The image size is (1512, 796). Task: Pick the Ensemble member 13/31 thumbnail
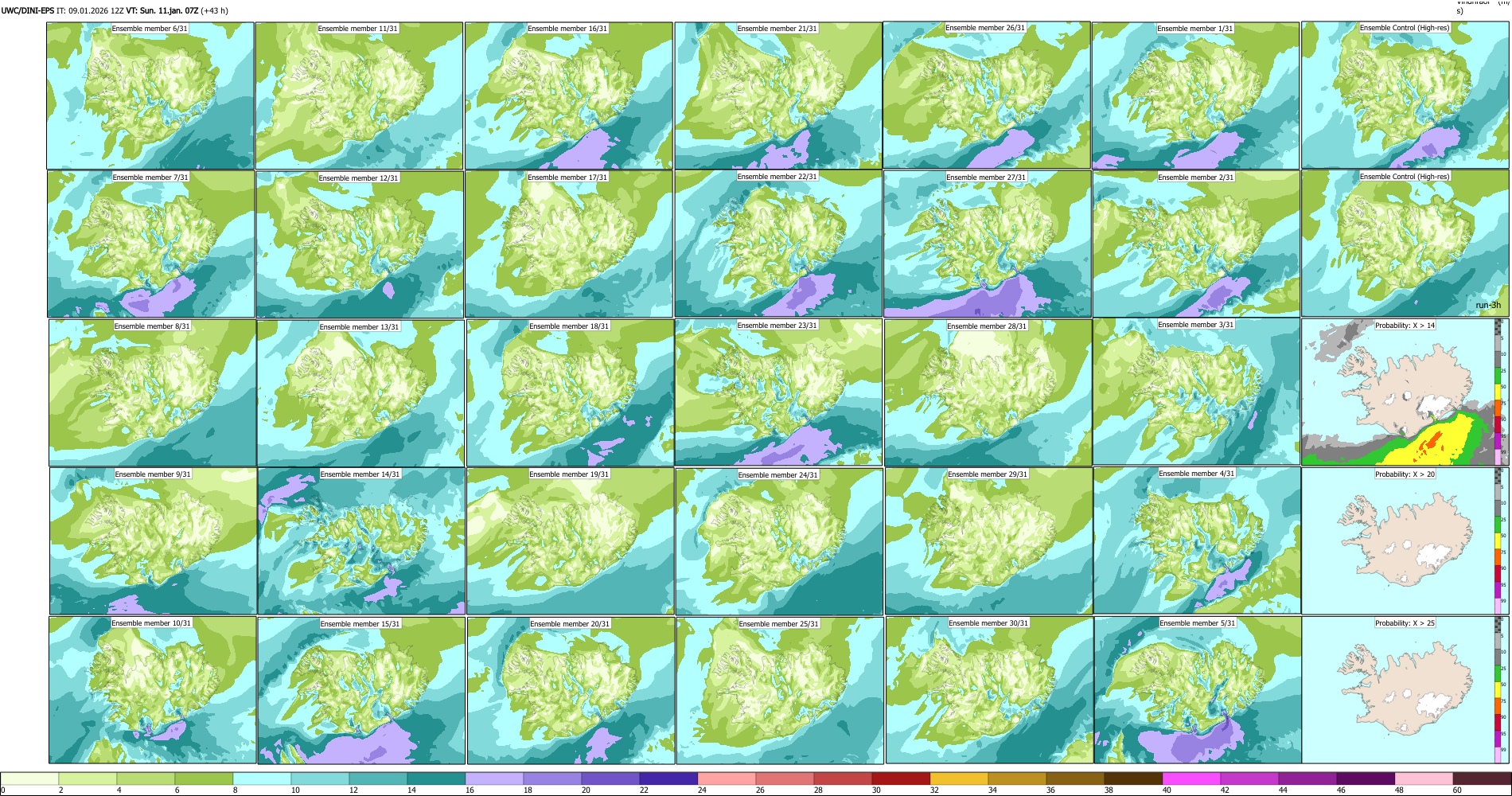pyautogui.click(x=360, y=393)
